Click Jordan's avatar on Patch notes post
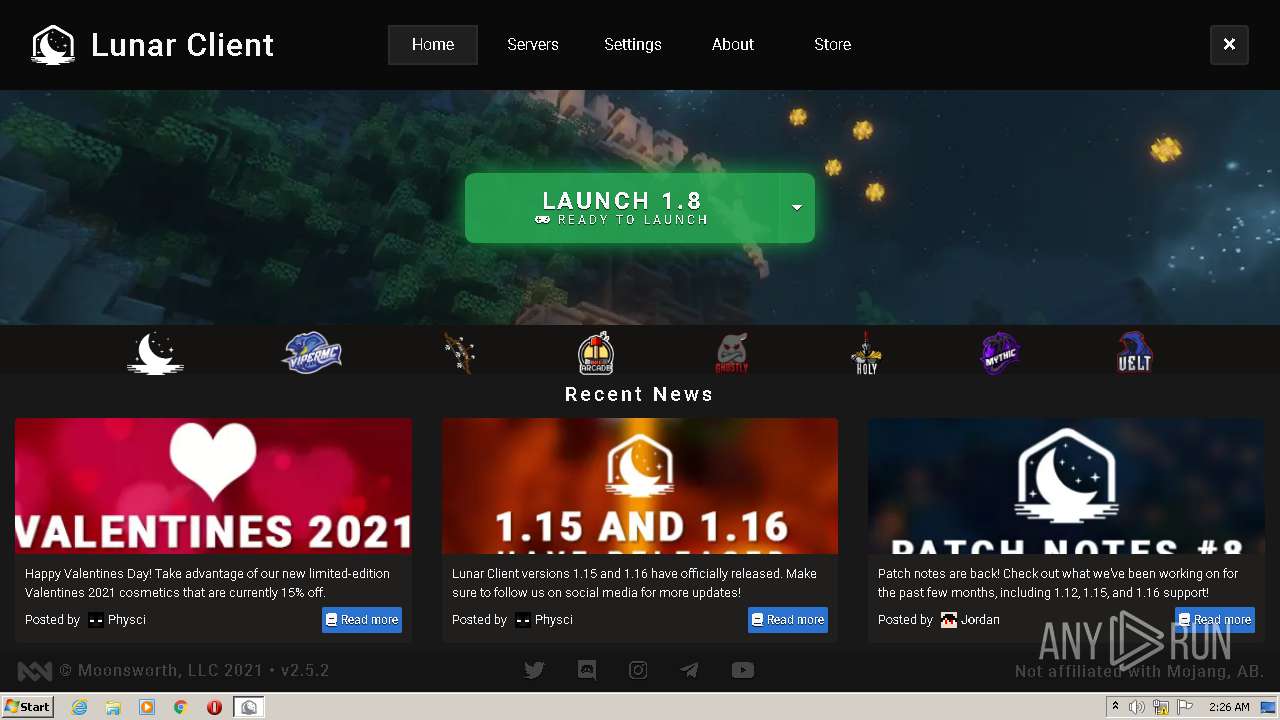 [949, 620]
